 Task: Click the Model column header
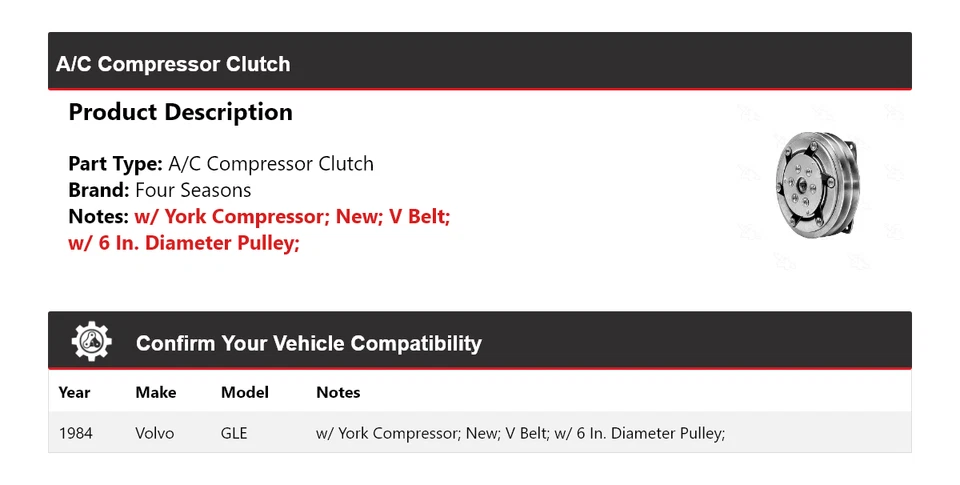click(244, 392)
